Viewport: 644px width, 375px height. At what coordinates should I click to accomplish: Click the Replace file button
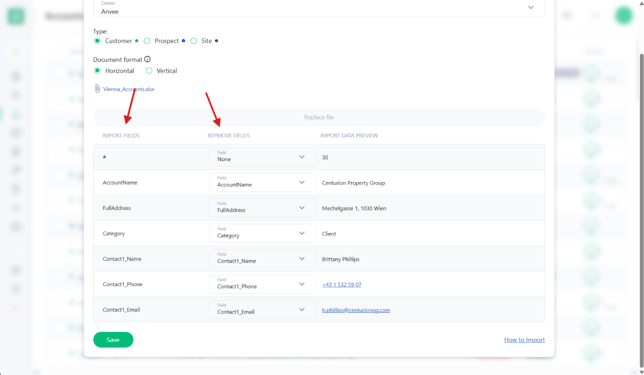click(319, 117)
